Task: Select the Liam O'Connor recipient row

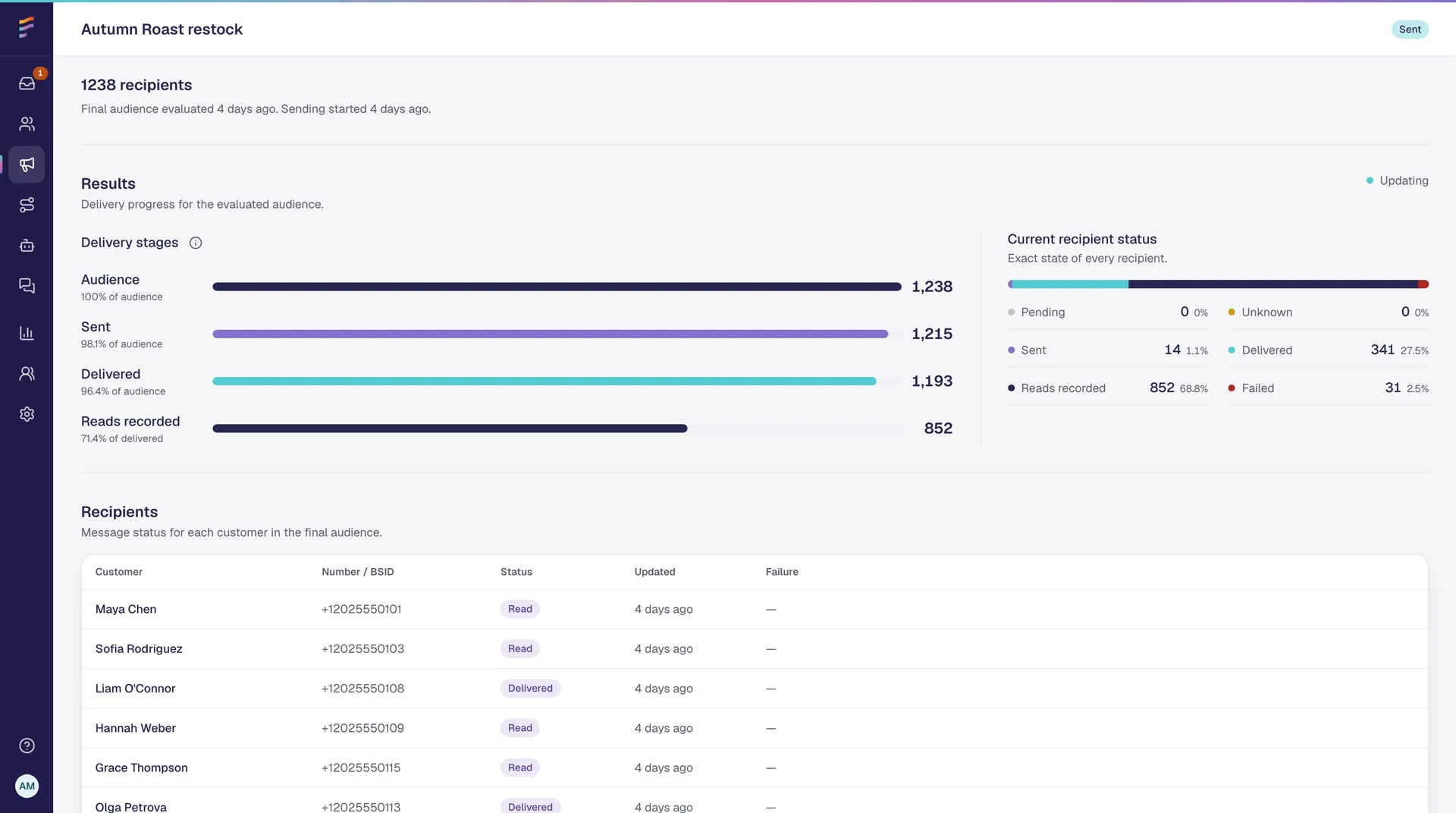Action: [x=755, y=689]
